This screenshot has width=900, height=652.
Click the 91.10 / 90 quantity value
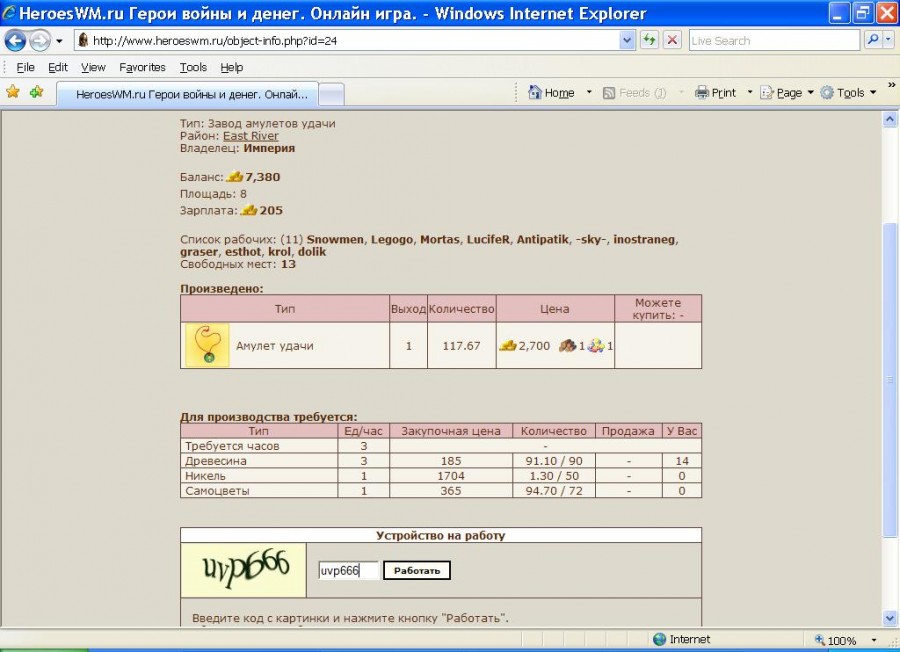coord(554,461)
